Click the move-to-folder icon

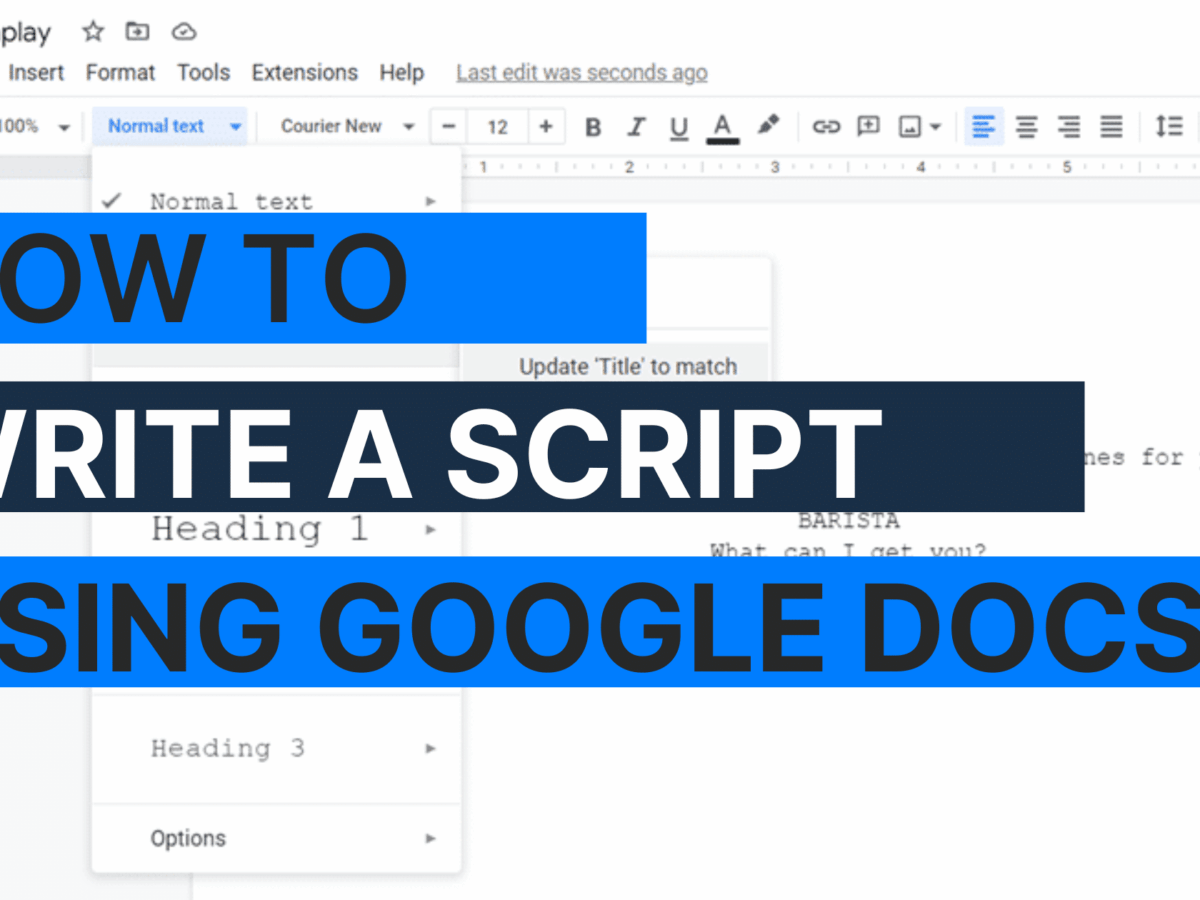pyautogui.click(x=137, y=32)
